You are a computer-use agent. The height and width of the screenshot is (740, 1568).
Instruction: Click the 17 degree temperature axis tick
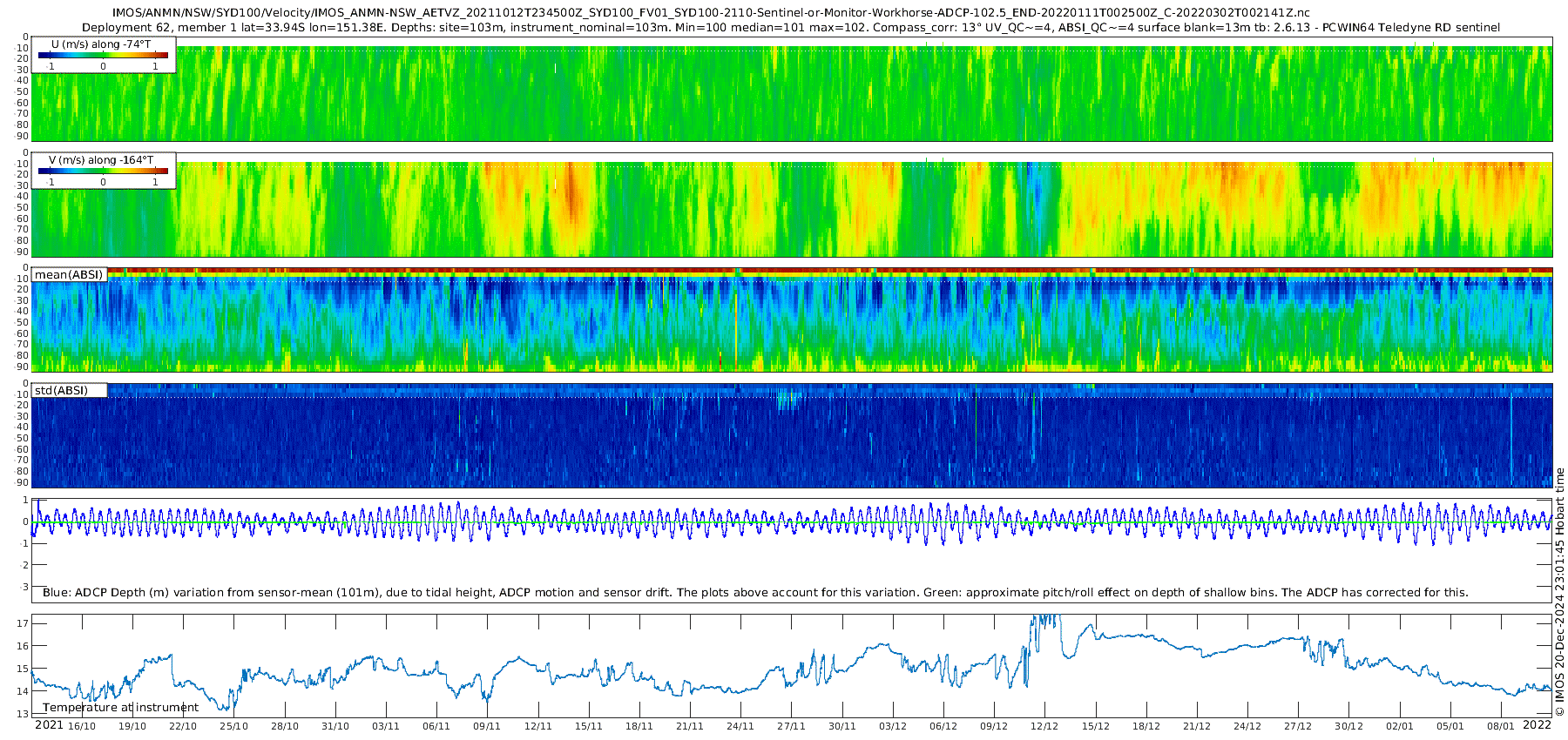pyautogui.click(x=23, y=623)
